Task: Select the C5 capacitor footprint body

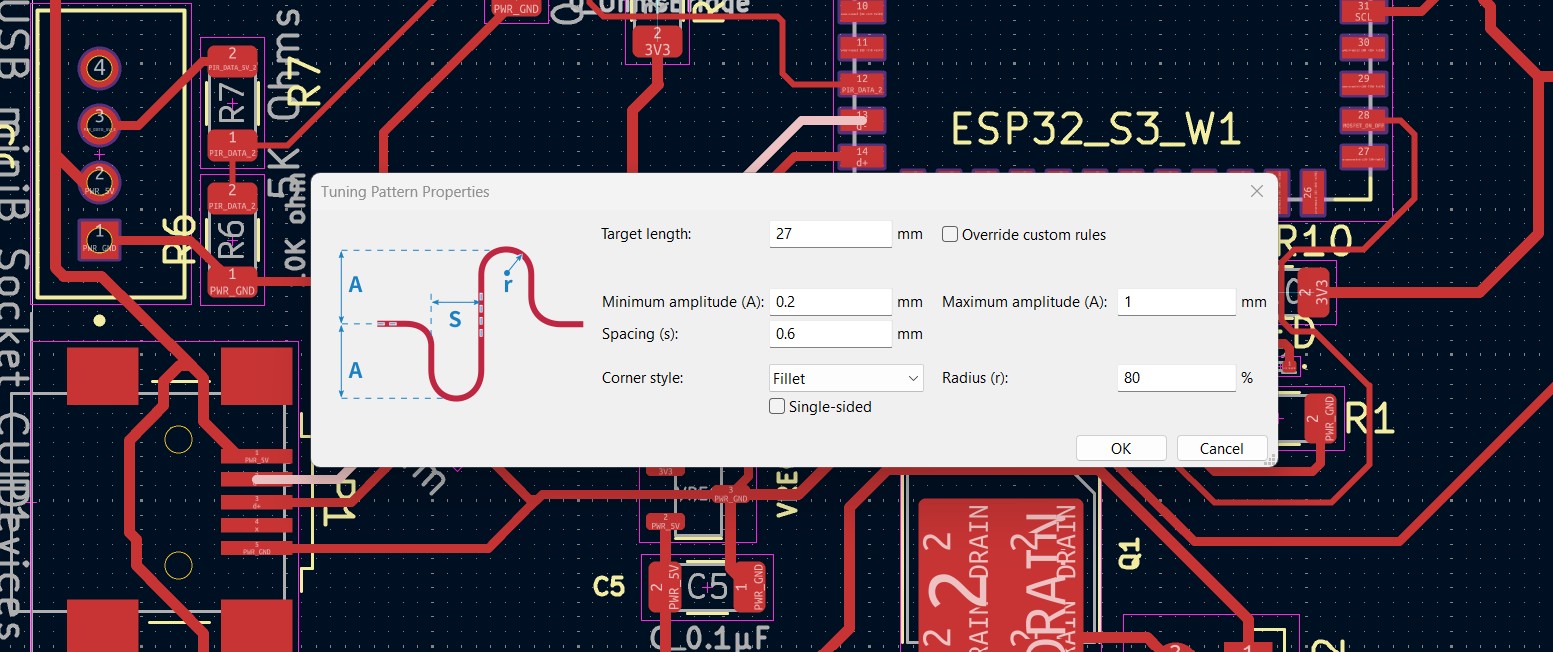Action: click(709, 587)
